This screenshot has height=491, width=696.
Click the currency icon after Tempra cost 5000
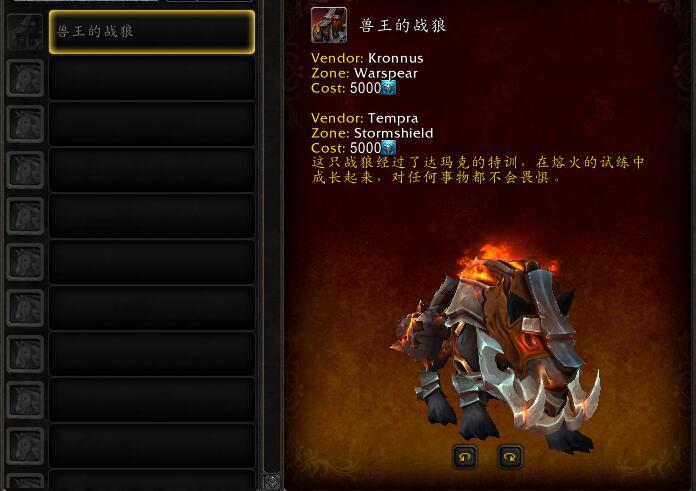(388, 147)
